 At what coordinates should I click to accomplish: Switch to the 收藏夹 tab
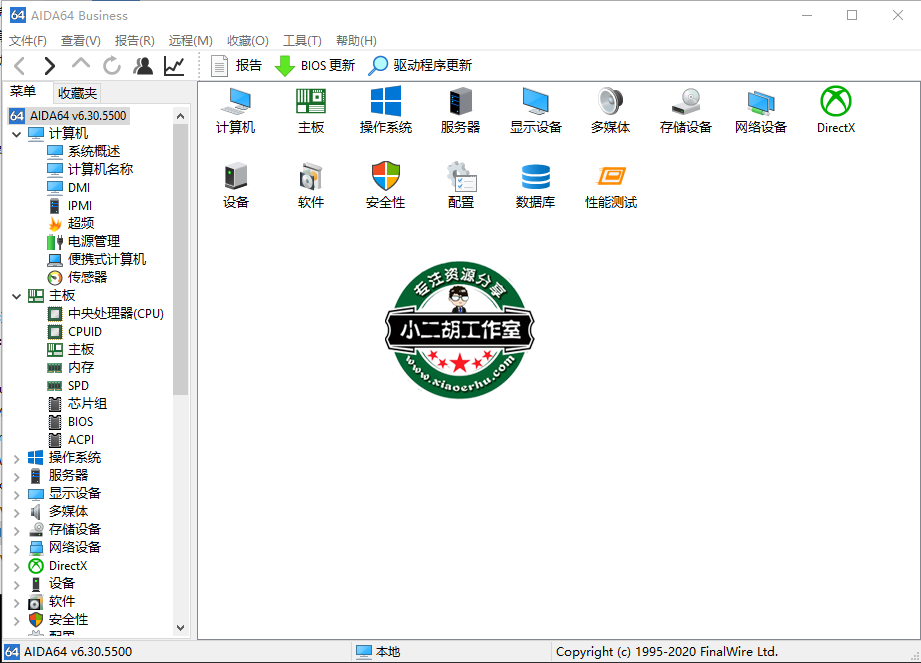[77, 93]
